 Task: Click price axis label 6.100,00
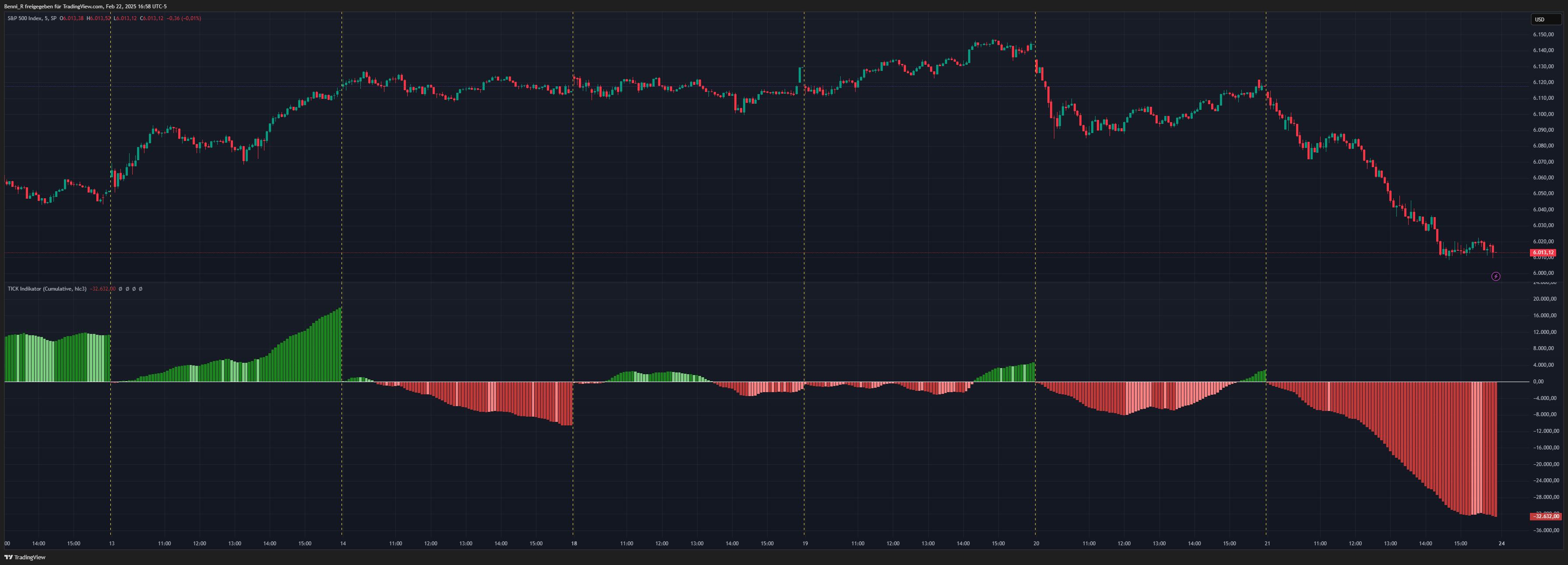point(1543,114)
